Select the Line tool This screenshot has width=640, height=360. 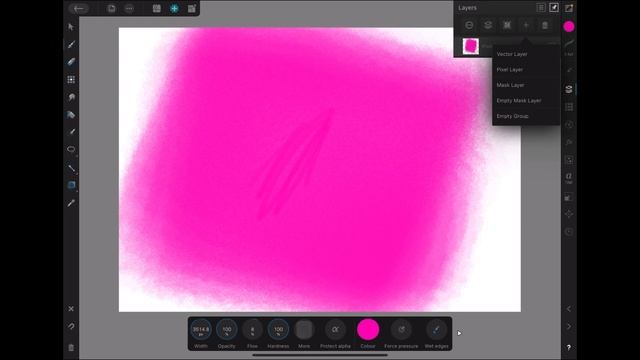click(71, 168)
